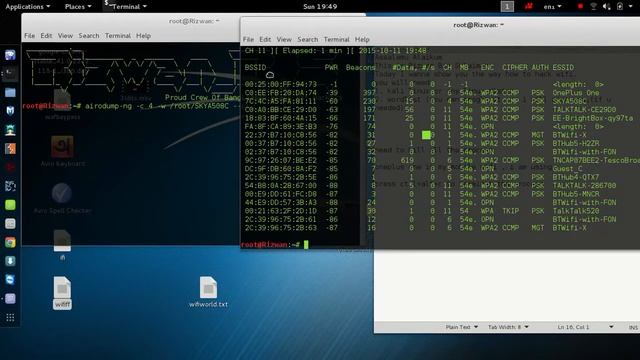Click the red recording indicator
This screenshot has height=360, width=640.
click(580, 7)
